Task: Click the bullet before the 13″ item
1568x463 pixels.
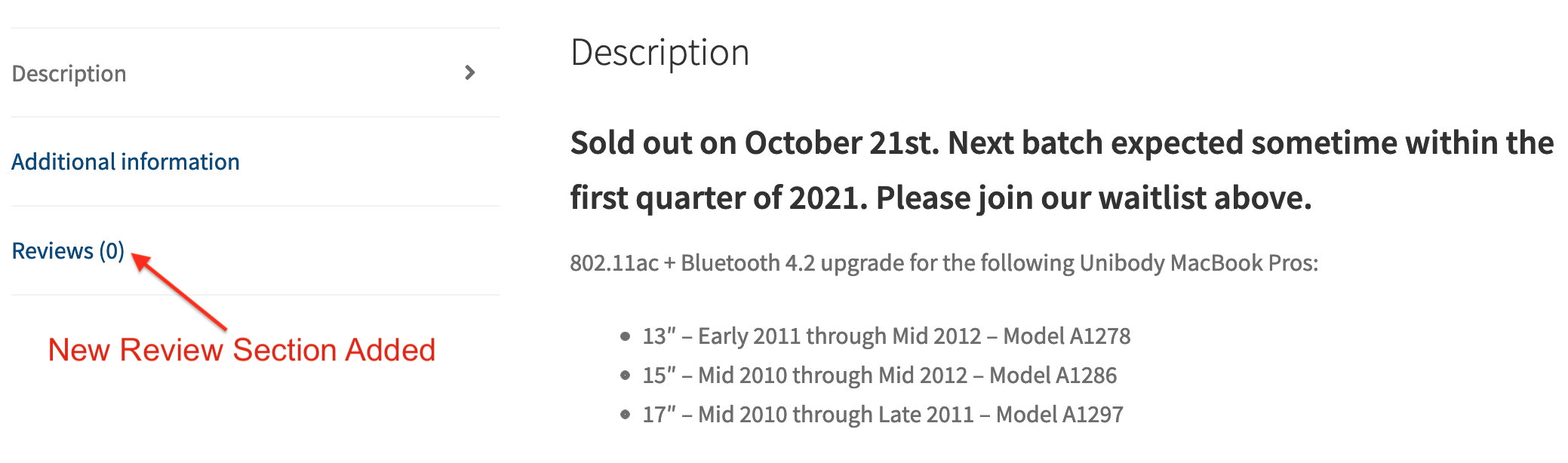Action: (625, 336)
